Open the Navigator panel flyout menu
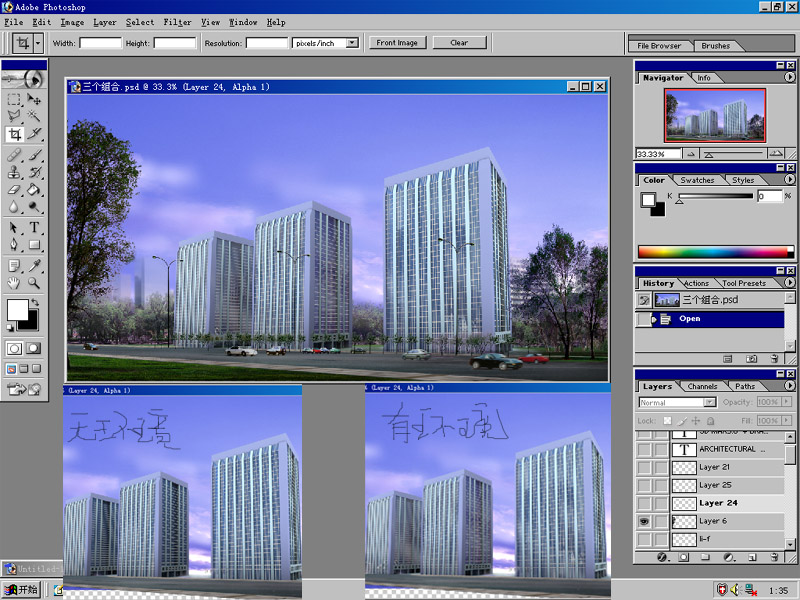This screenshot has height=600, width=800. coord(789,78)
